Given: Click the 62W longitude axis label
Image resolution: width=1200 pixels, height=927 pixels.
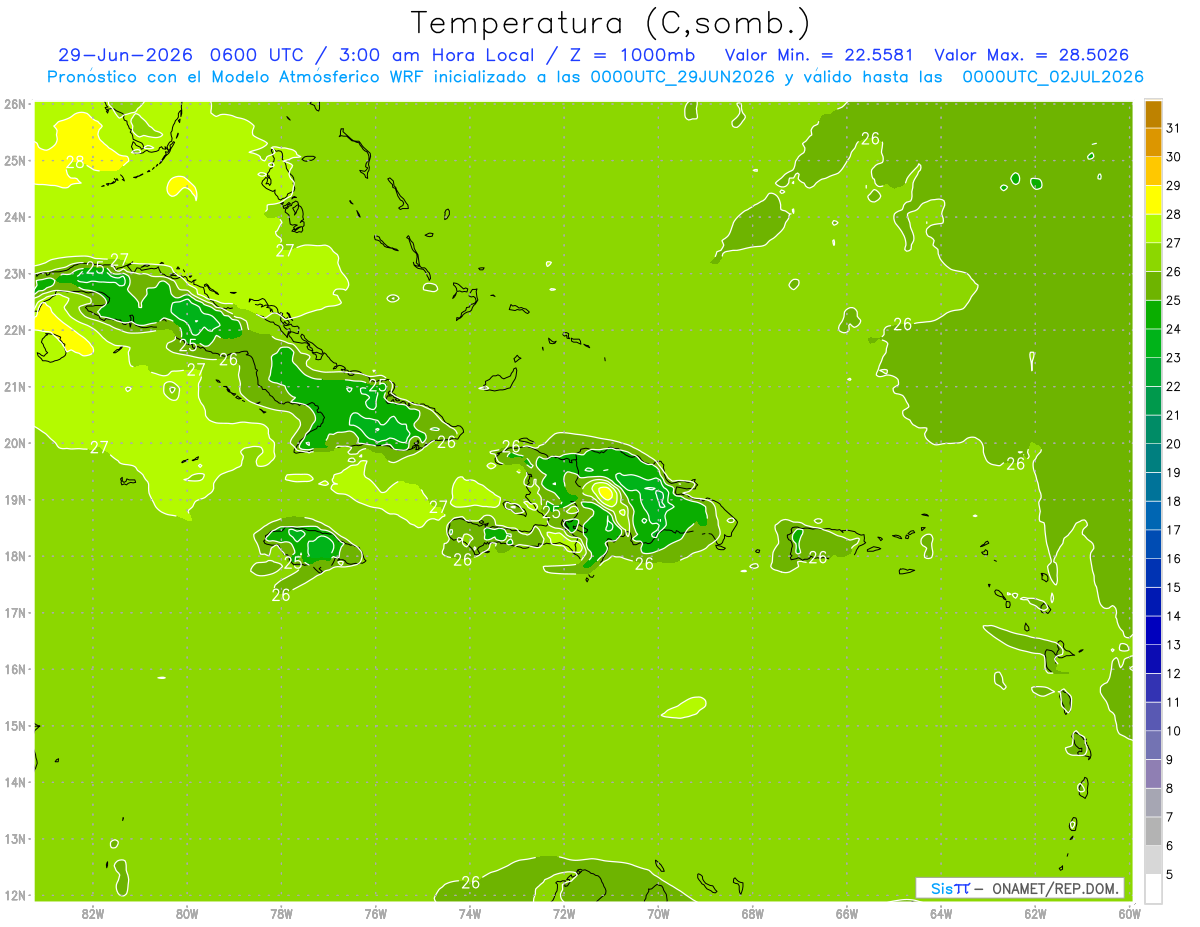Looking at the screenshot, I should pos(1036,913).
